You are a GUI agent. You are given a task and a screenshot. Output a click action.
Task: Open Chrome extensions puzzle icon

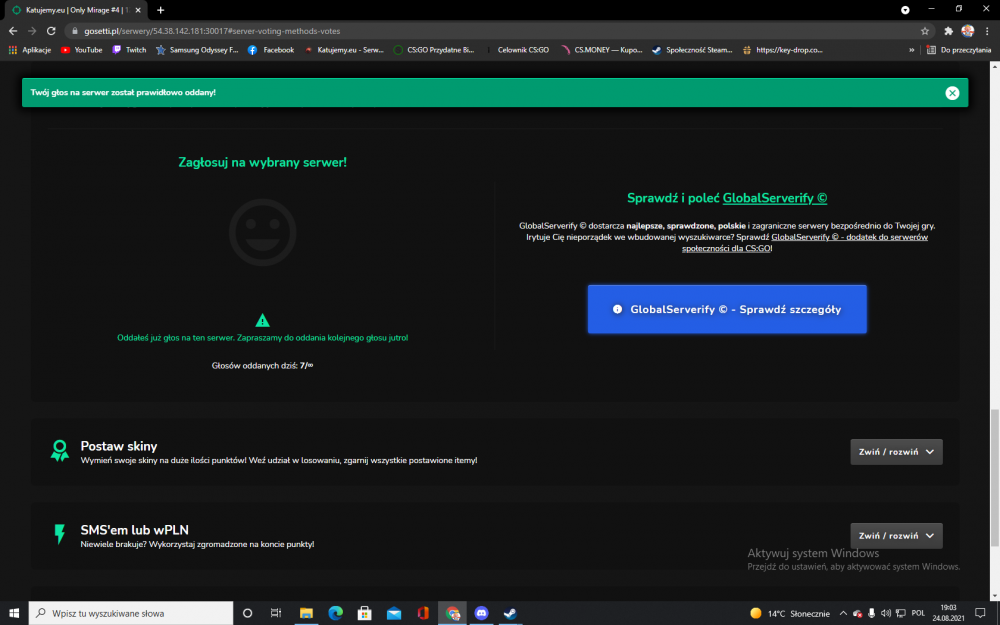(948, 31)
